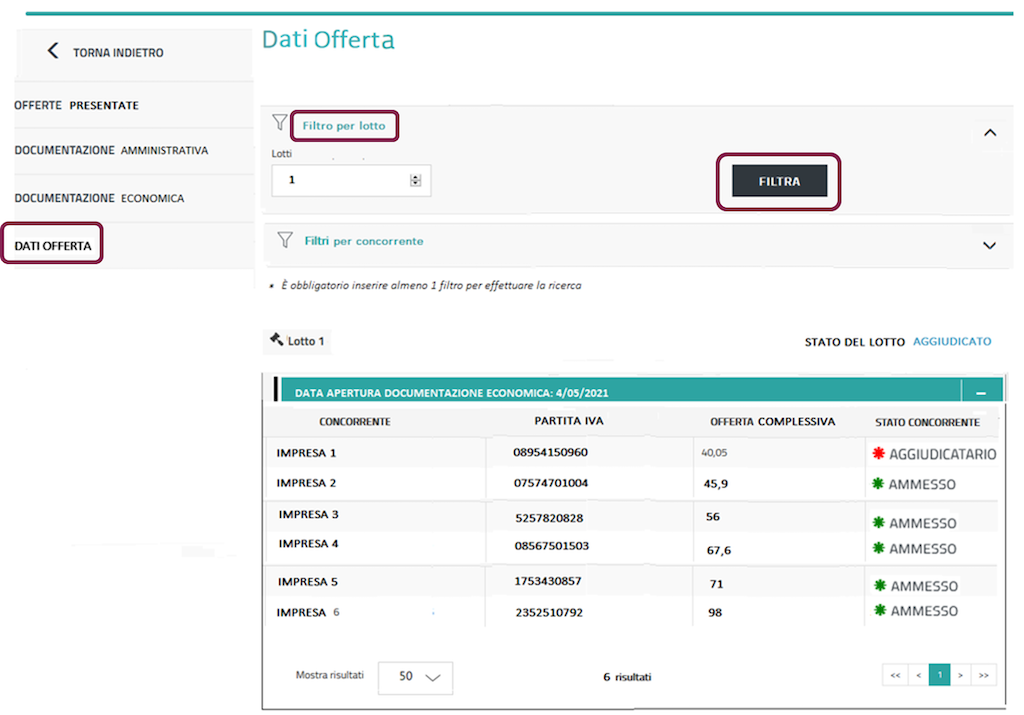
Task: Click red star icon for Aggiudicatario status
Action: (x=879, y=454)
